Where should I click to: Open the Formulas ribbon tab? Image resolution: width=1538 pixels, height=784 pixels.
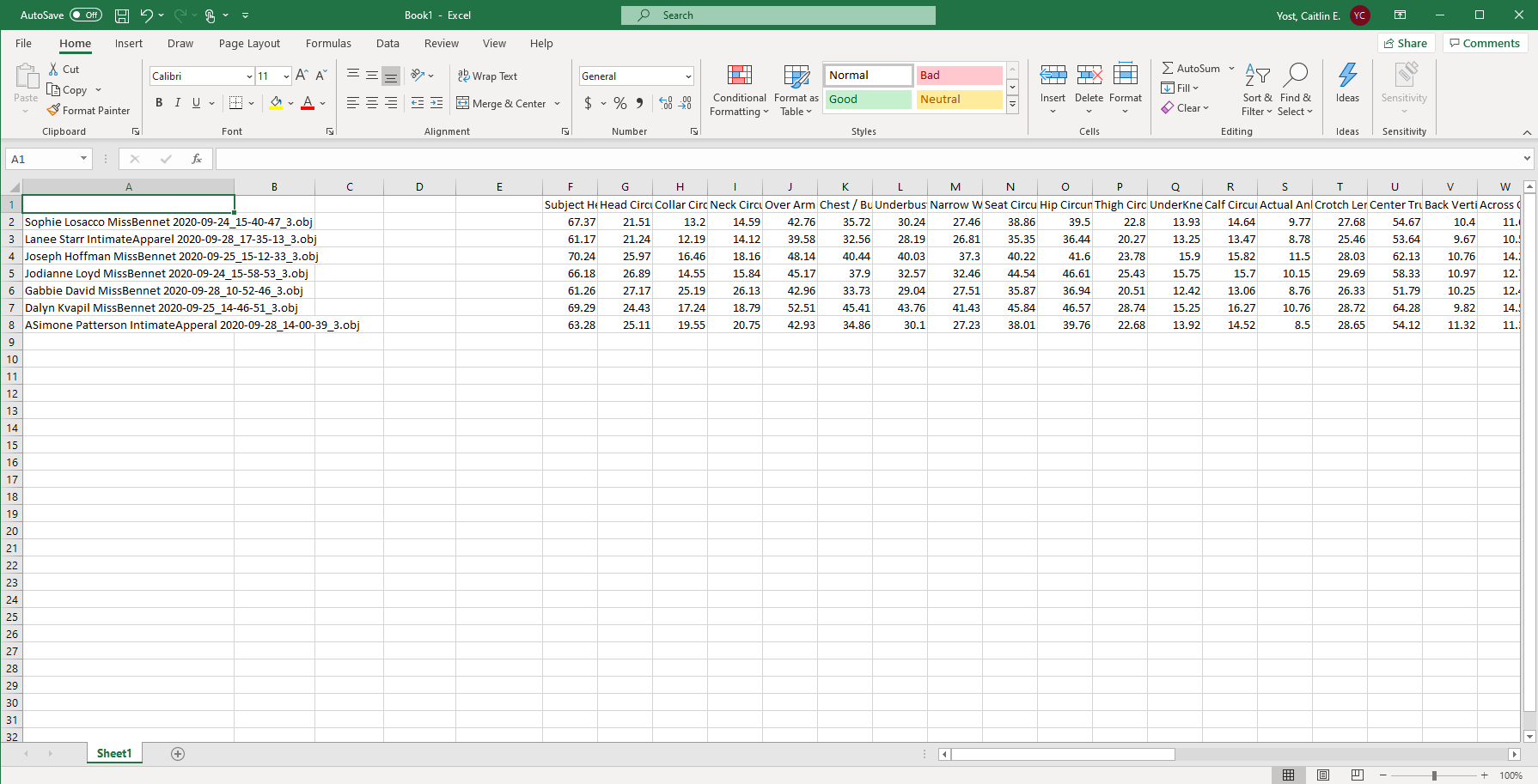(328, 43)
